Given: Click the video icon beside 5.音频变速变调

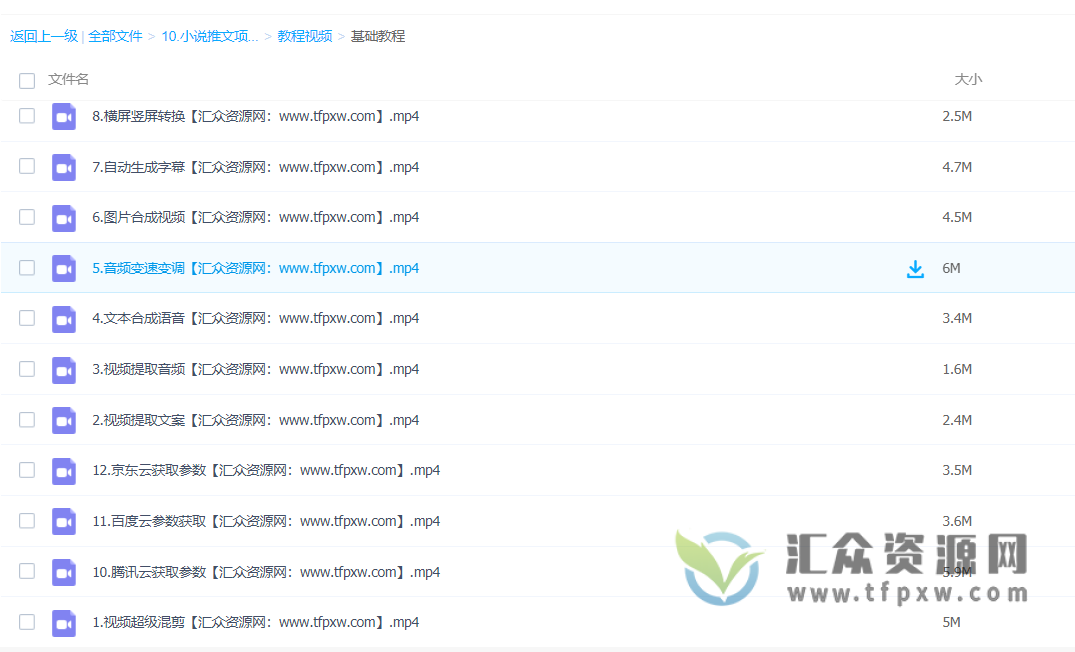Looking at the screenshot, I should click(x=63, y=268).
